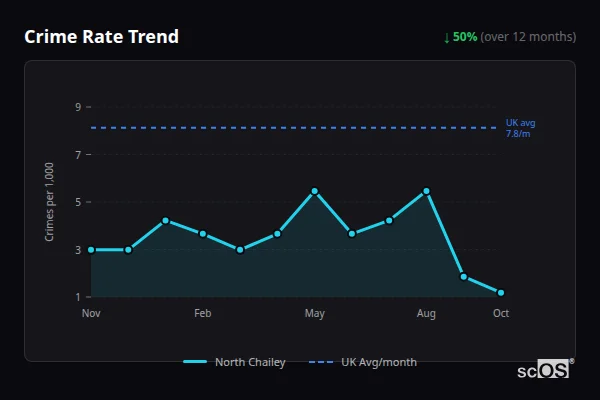Click the January data point
600x400 pixels.
pos(166,220)
